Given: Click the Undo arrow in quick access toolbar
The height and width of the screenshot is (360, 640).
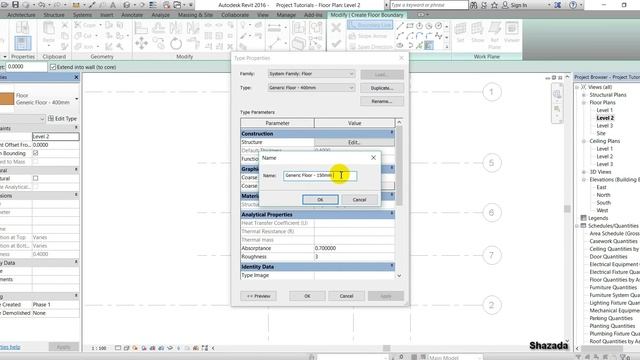Looking at the screenshot, I should coord(42,5).
